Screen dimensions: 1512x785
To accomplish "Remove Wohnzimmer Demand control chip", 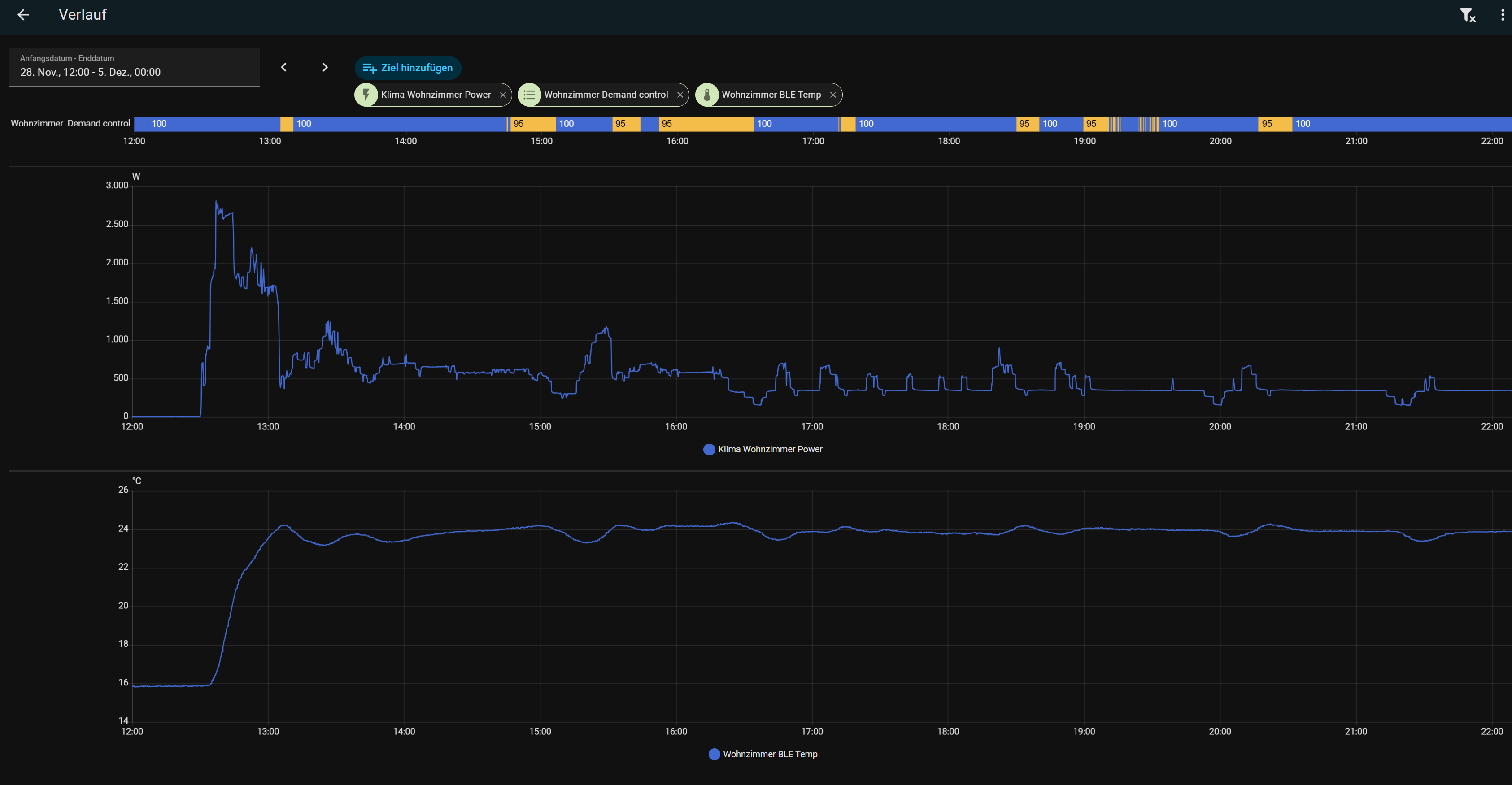I will click(x=680, y=95).
